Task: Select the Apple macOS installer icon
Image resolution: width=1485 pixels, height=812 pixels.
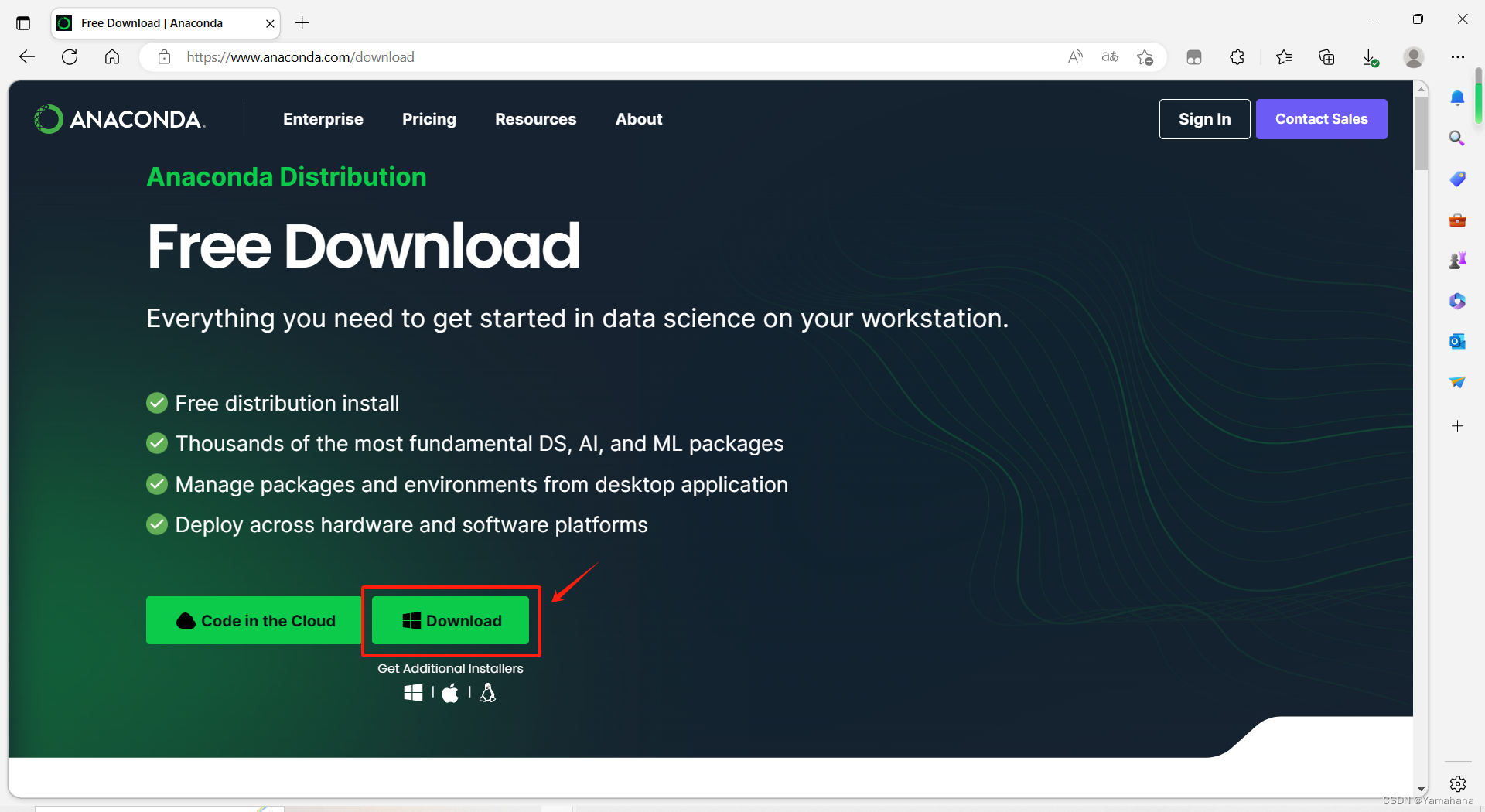Action: click(x=450, y=693)
